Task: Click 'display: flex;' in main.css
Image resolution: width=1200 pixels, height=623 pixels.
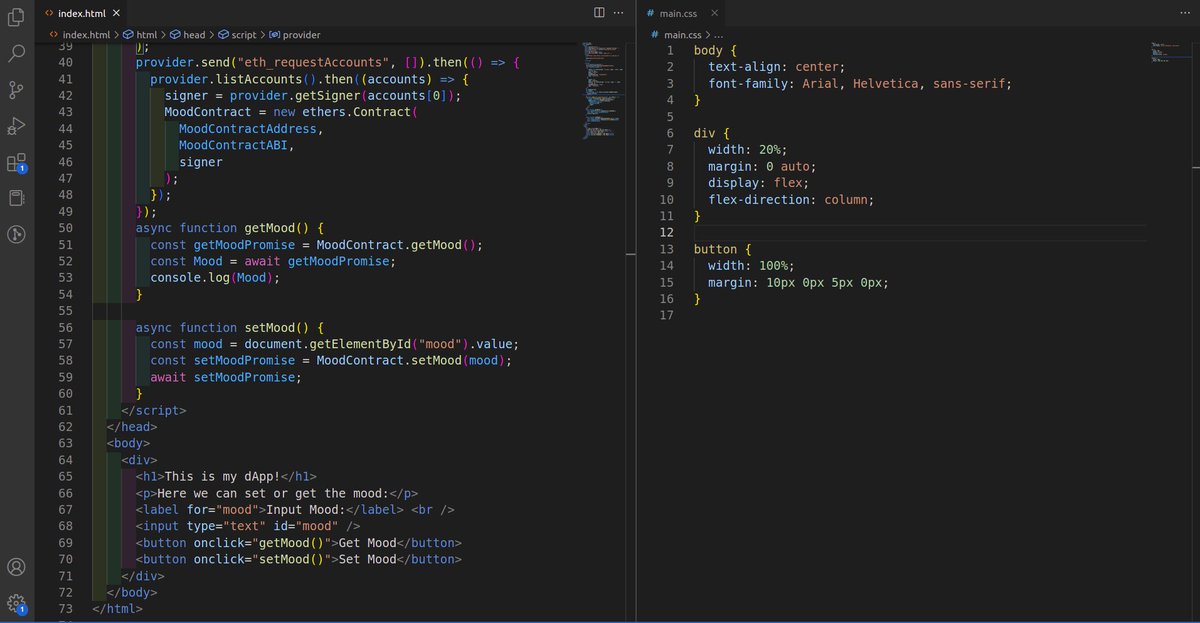Action: 759,183
